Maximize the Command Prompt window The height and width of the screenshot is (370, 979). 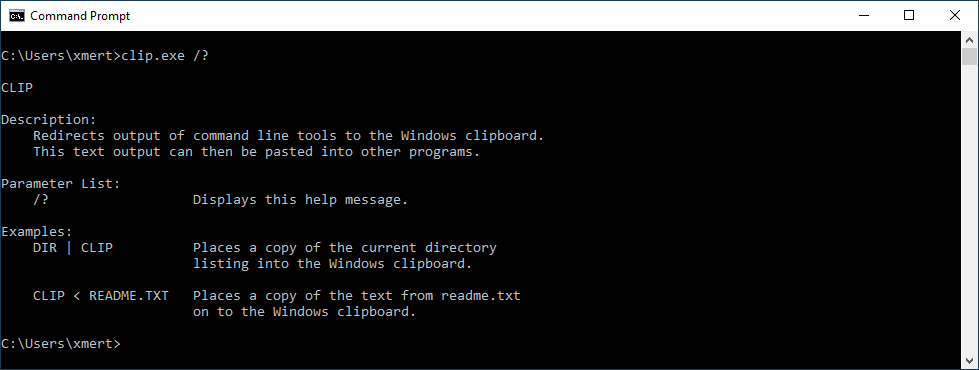909,16
